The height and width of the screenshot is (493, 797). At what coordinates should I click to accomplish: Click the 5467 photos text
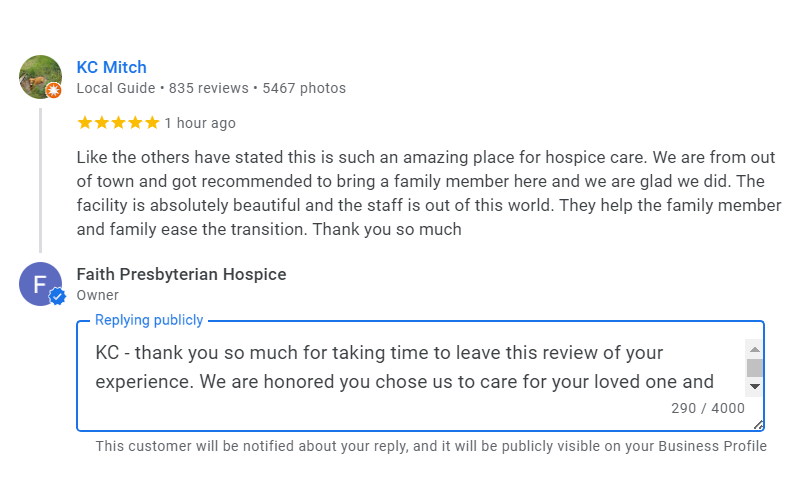tap(304, 88)
